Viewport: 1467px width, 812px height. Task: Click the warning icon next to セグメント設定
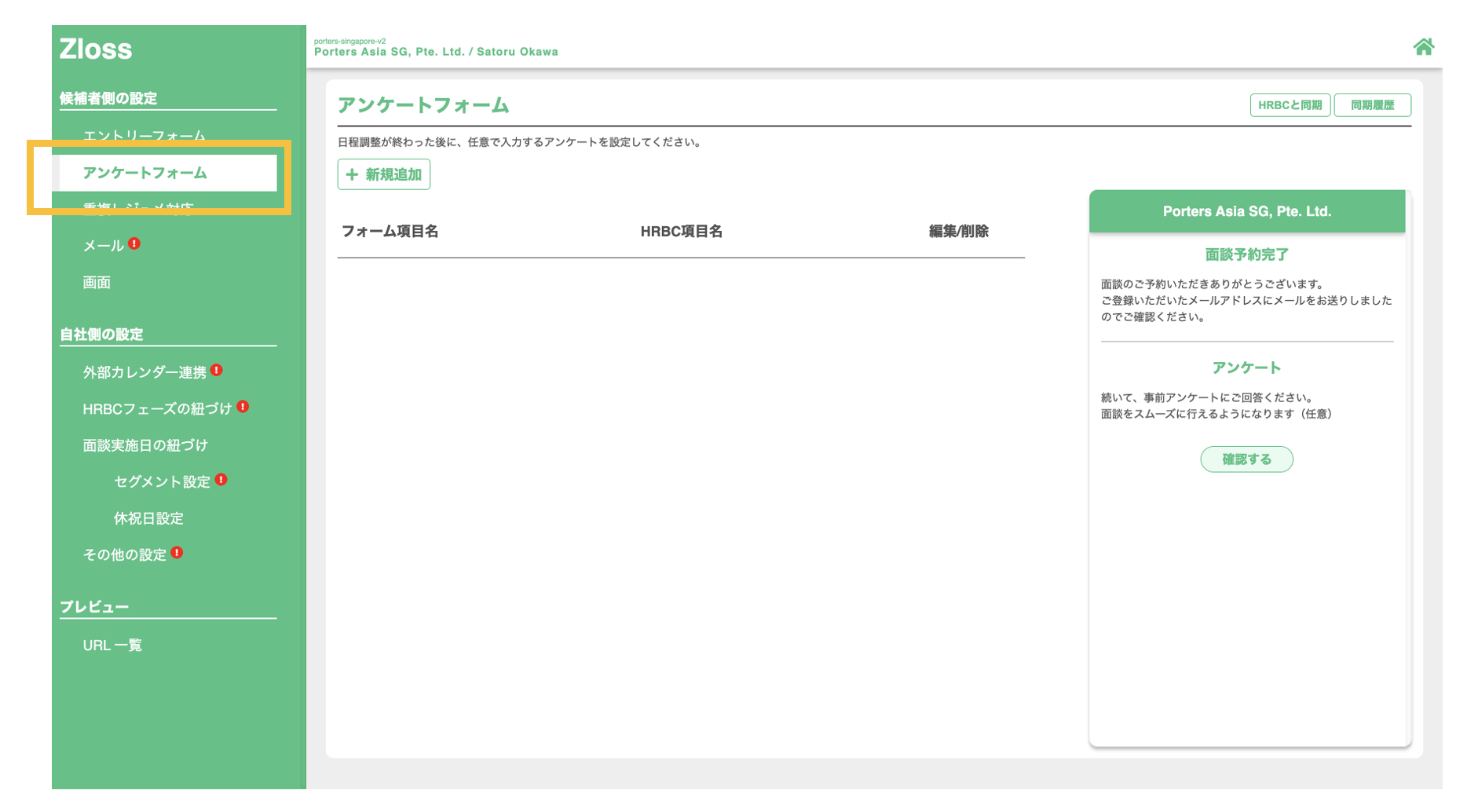221,480
